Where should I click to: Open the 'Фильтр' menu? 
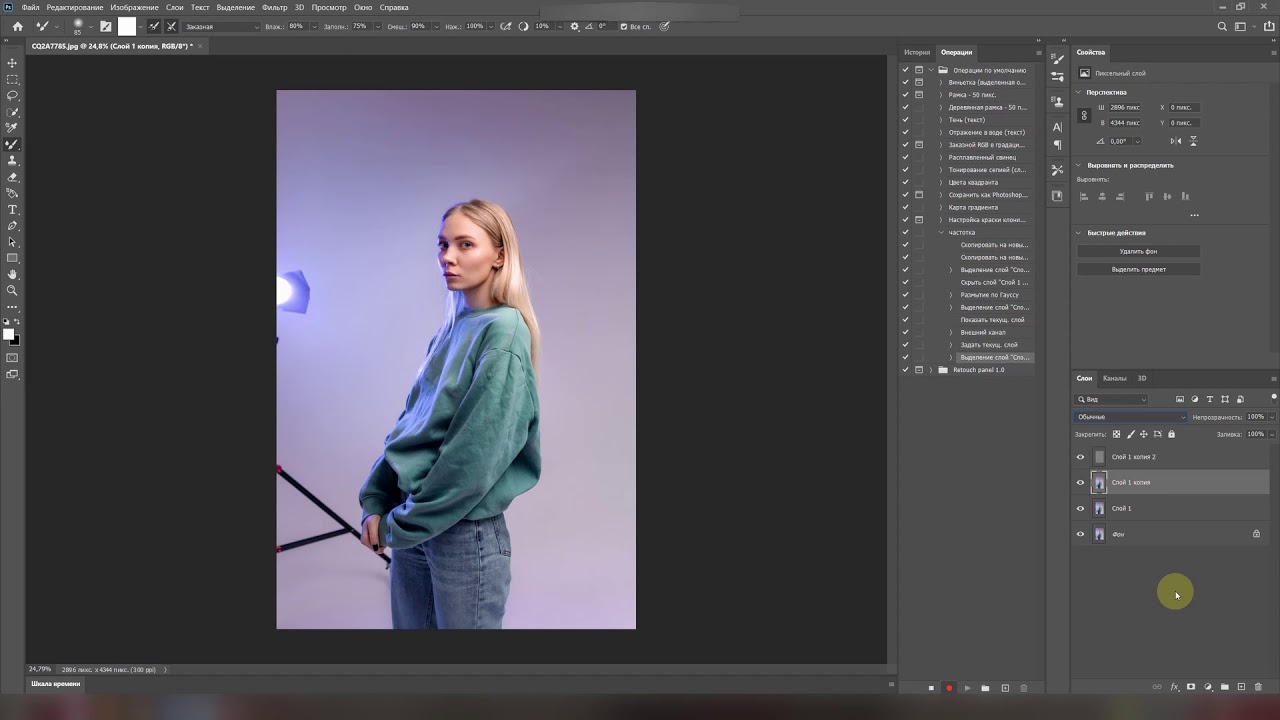pos(274,7)
